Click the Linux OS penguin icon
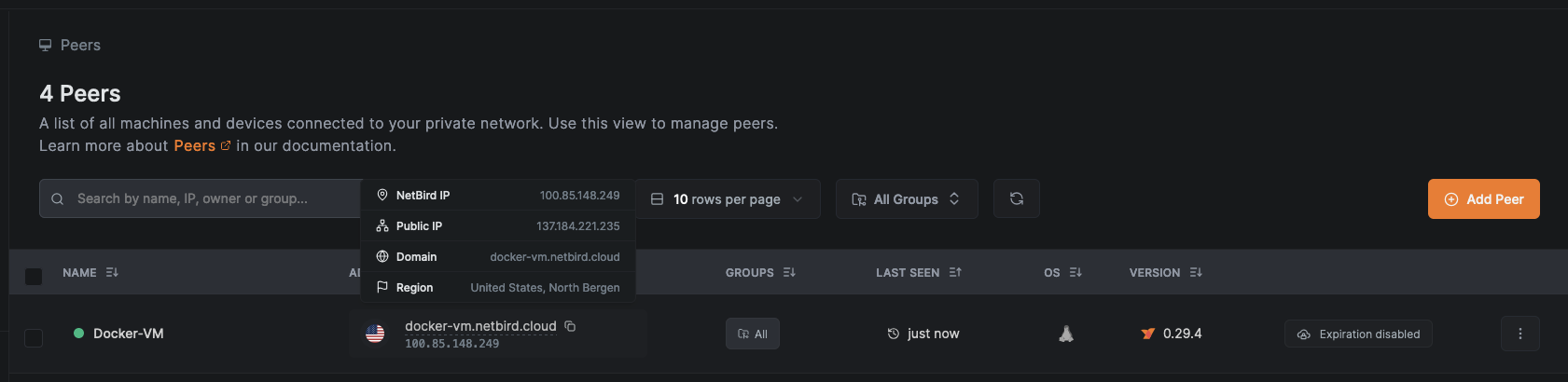Viewport: 1568px width, 382px height. tap(1066, 334)
